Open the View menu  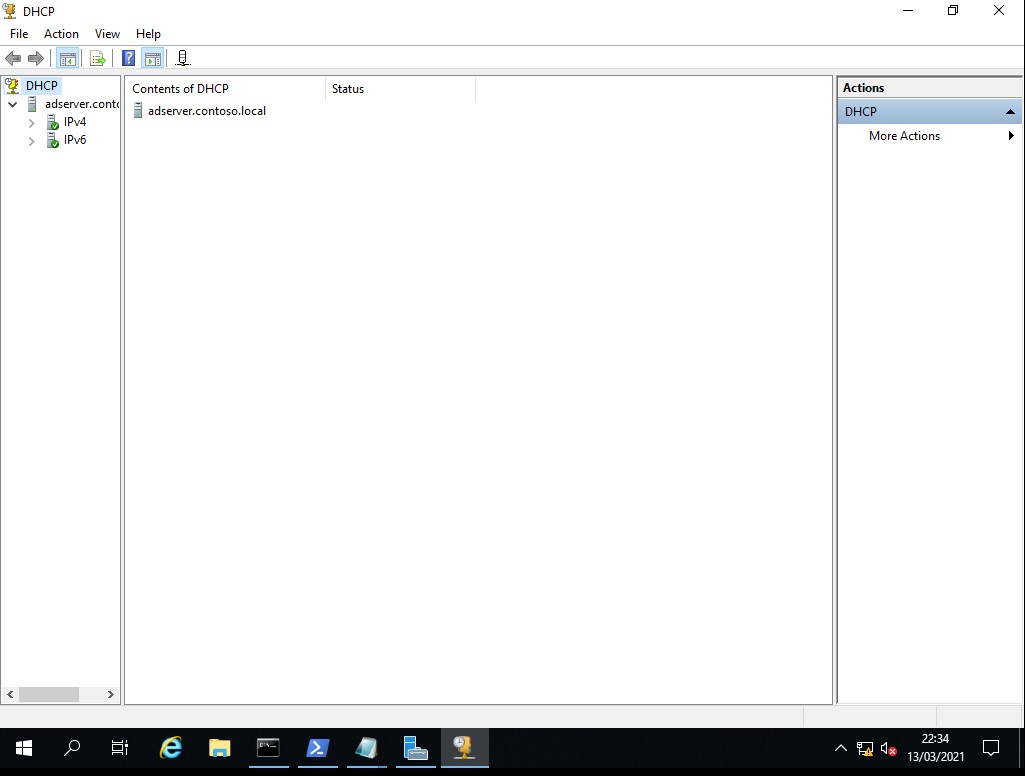point(107,34)
